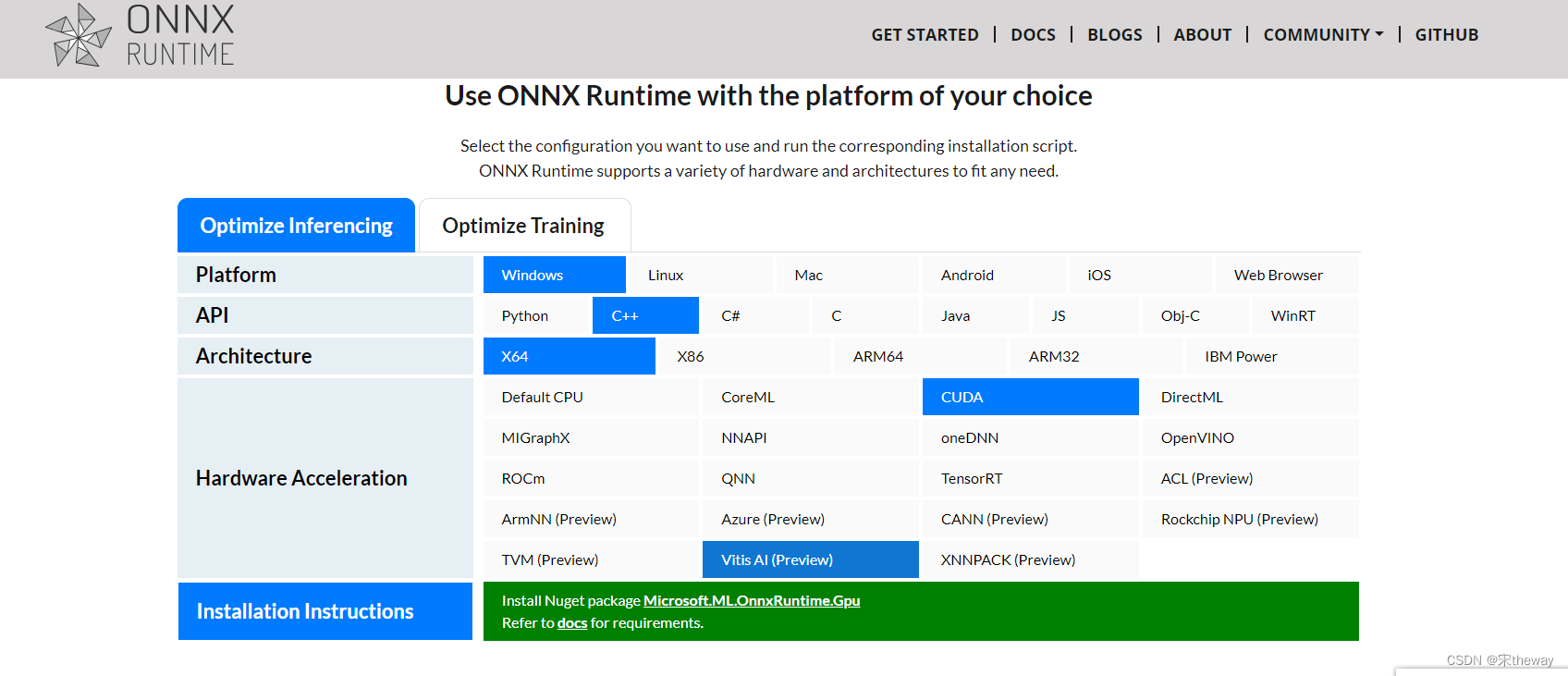
Task: Select the Python API option
Action: pyautogui.click(x=536, y=315)
